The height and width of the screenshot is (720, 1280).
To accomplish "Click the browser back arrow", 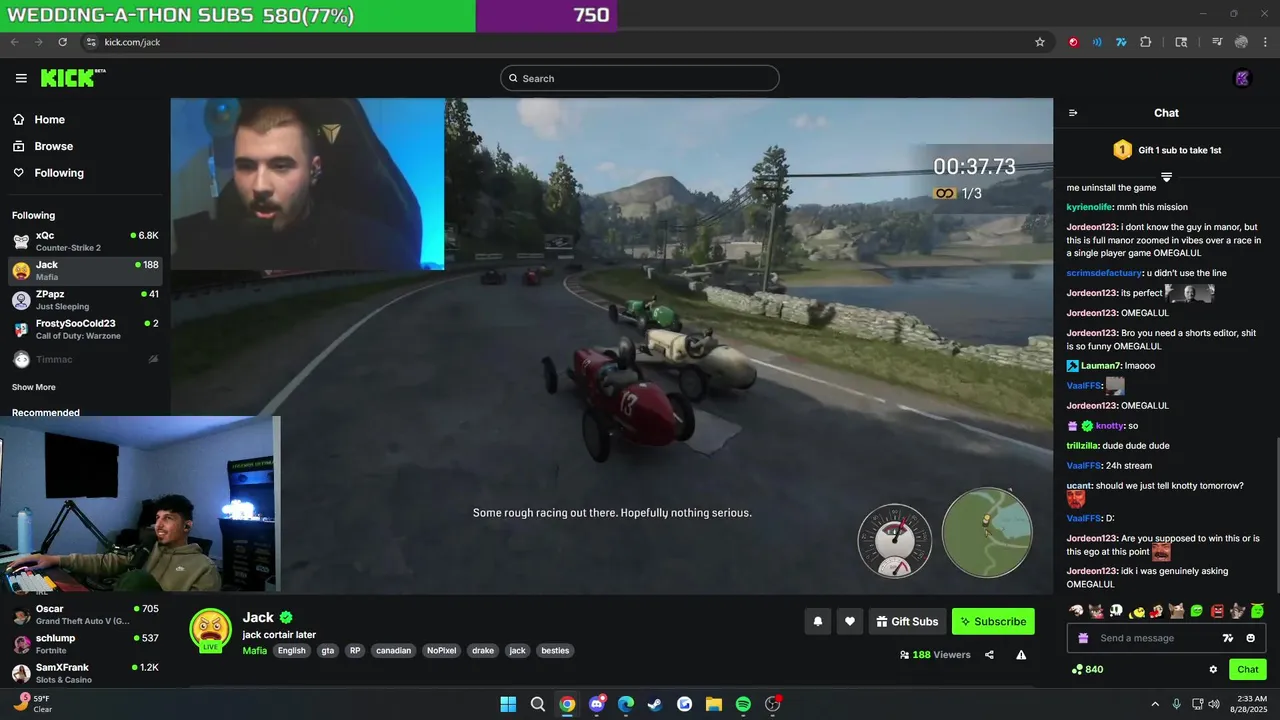I will pyautogui.click(x=14, y=42).
